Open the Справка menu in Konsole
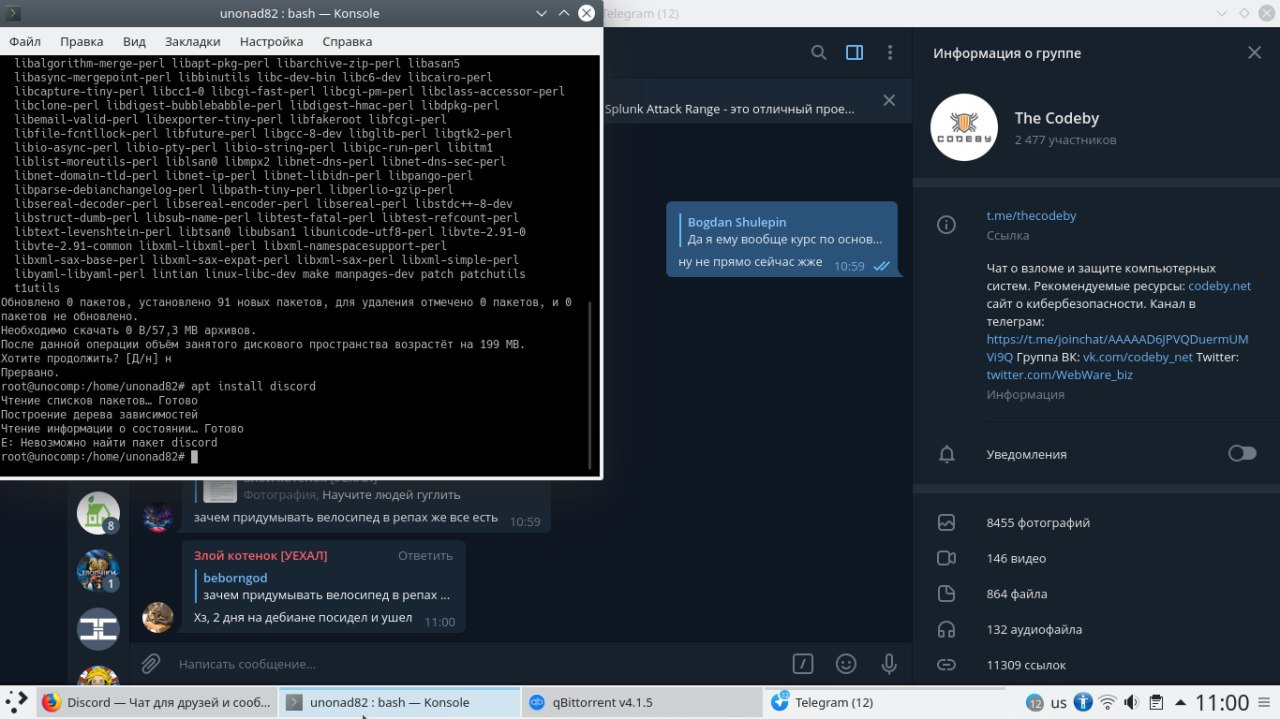This screenshot has width=1280, height=719. click(347, 41)
